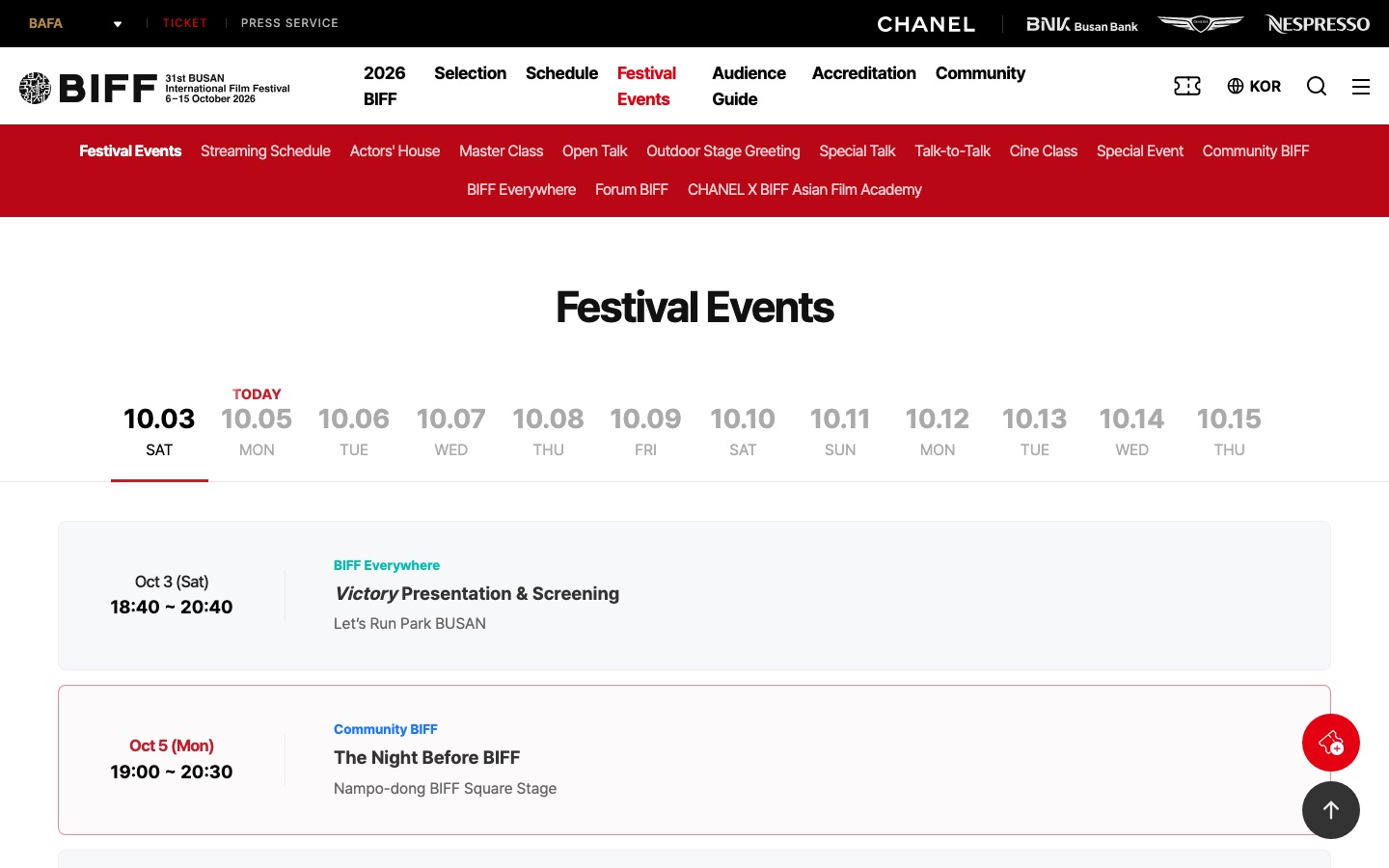Screen dimensions: 1389x868
Task: Go to Special Talk submenu
Action: point(858,151)
